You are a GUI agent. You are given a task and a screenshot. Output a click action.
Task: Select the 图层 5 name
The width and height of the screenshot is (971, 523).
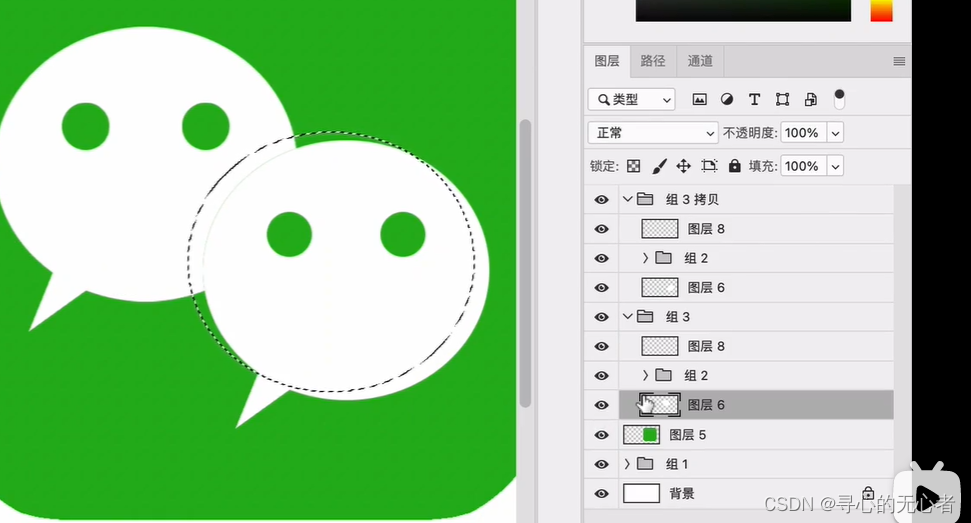click(687, 435)
